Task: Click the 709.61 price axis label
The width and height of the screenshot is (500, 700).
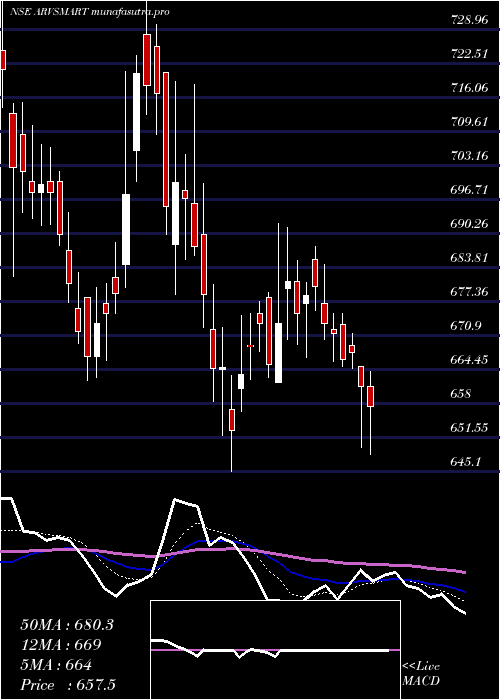Action: pos(468,122)
